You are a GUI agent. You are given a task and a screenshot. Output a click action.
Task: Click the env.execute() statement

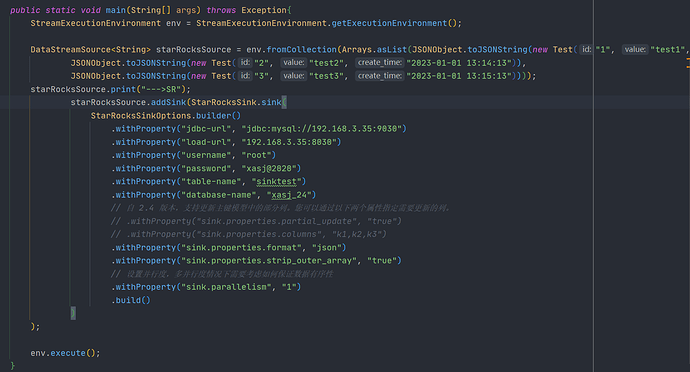tap(65, 353)
